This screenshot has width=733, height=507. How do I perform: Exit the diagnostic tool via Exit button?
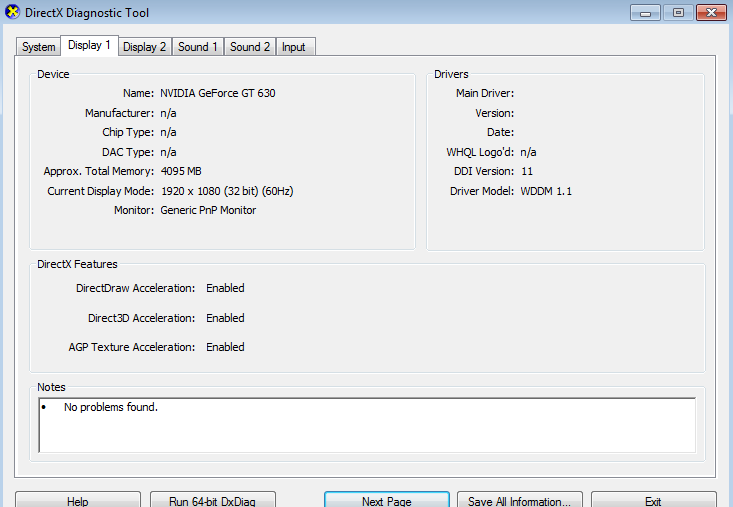pos(654,500)
